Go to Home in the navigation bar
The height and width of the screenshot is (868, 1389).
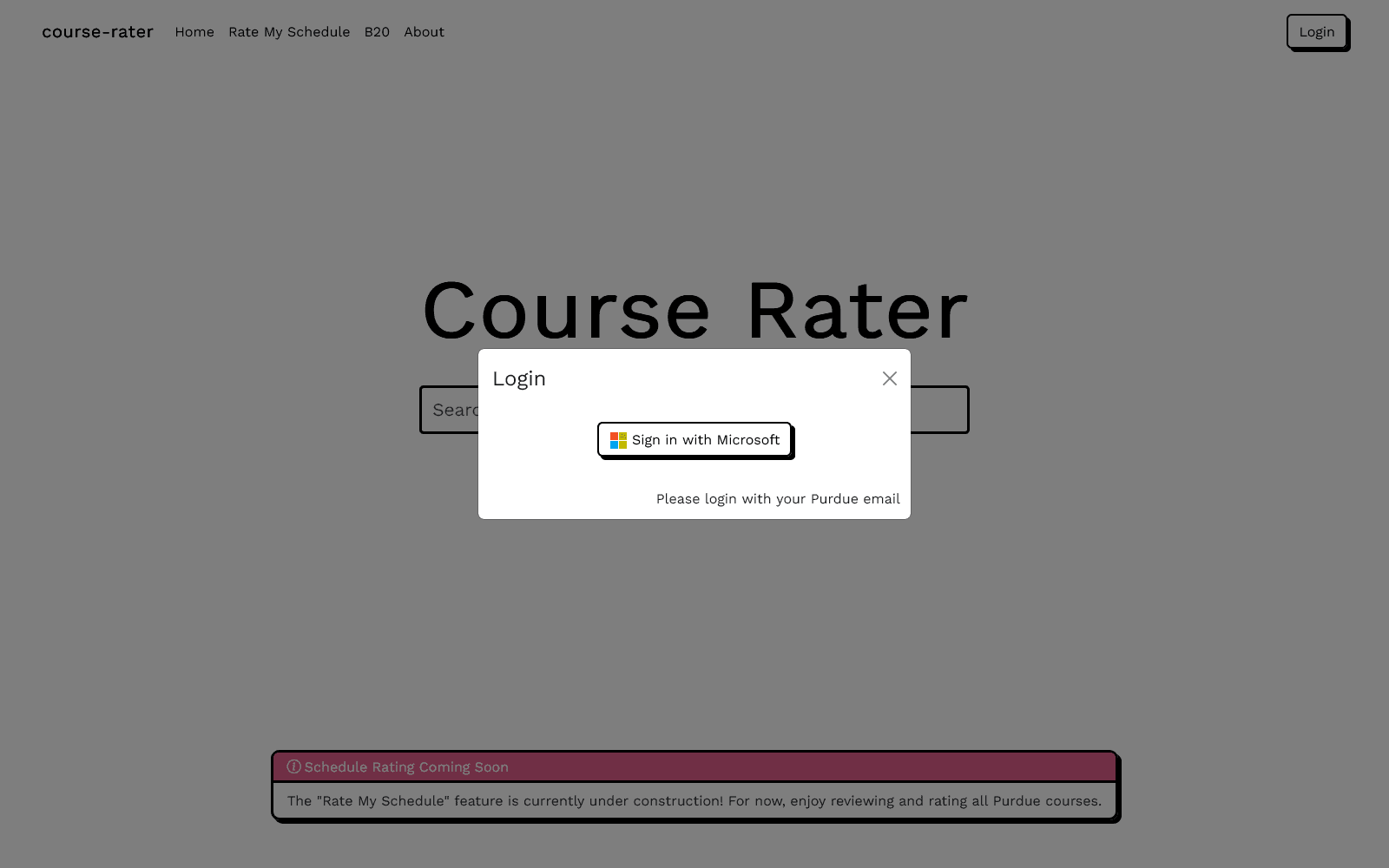[194, 32]
